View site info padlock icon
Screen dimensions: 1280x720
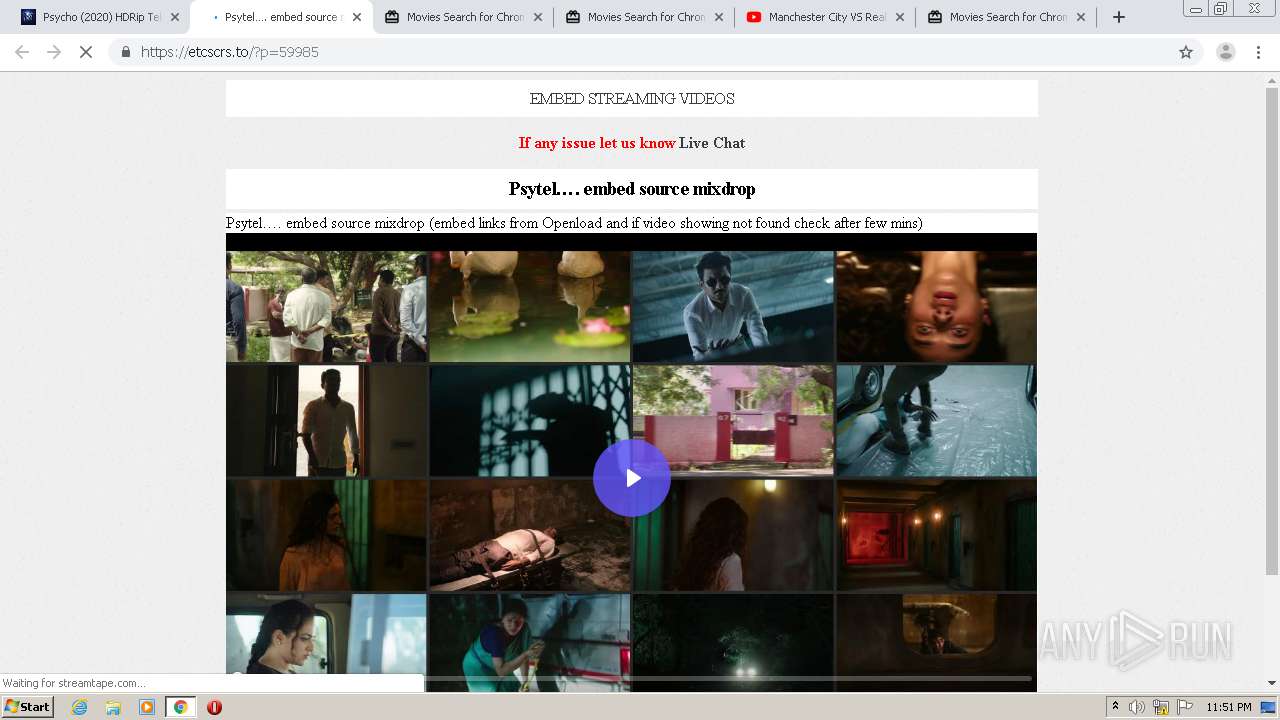pos(126,52)
